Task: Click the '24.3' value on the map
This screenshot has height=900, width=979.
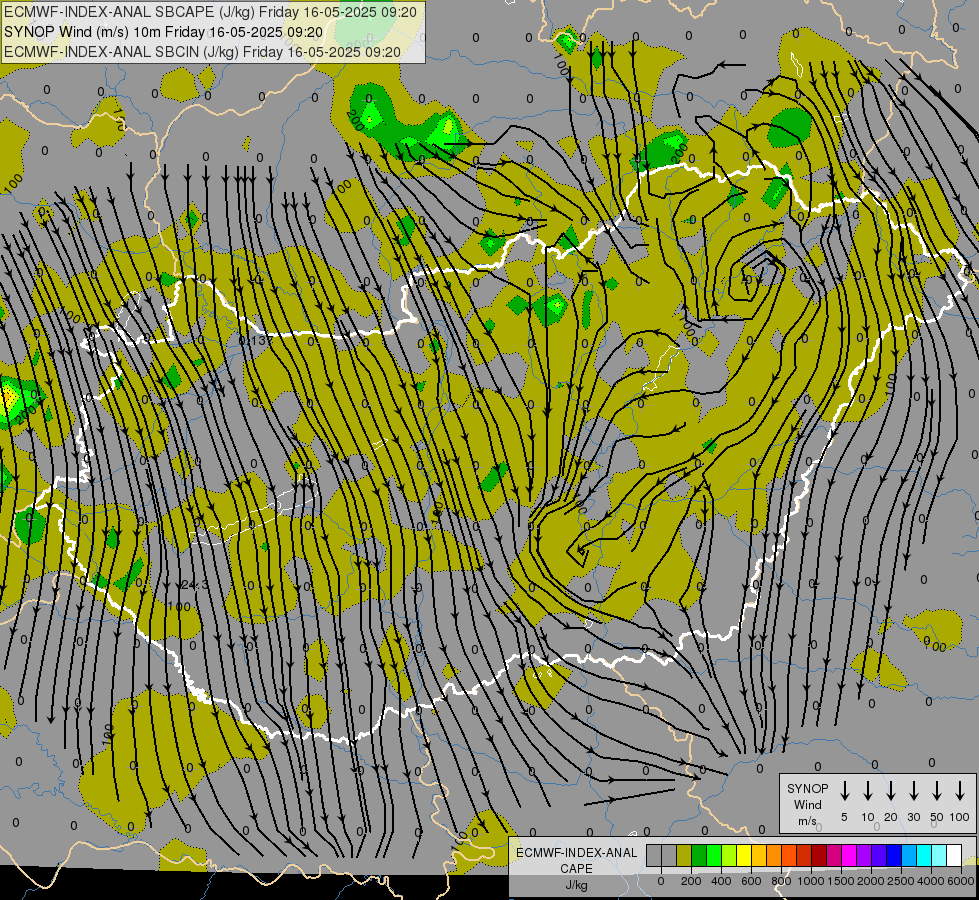Action: 195,585
